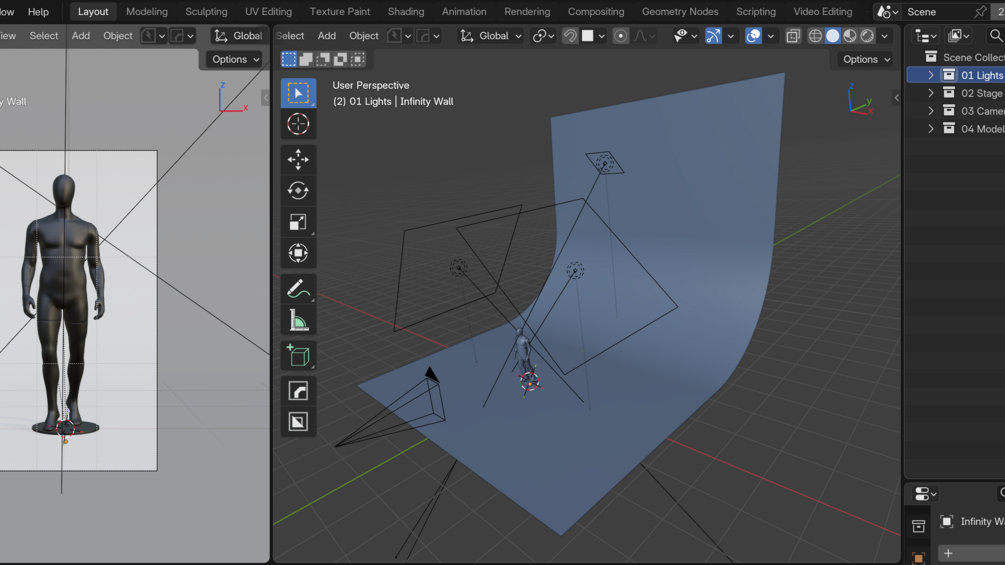Click the snap target square swatch
The image size is (1005, 565).
[587, 36]
